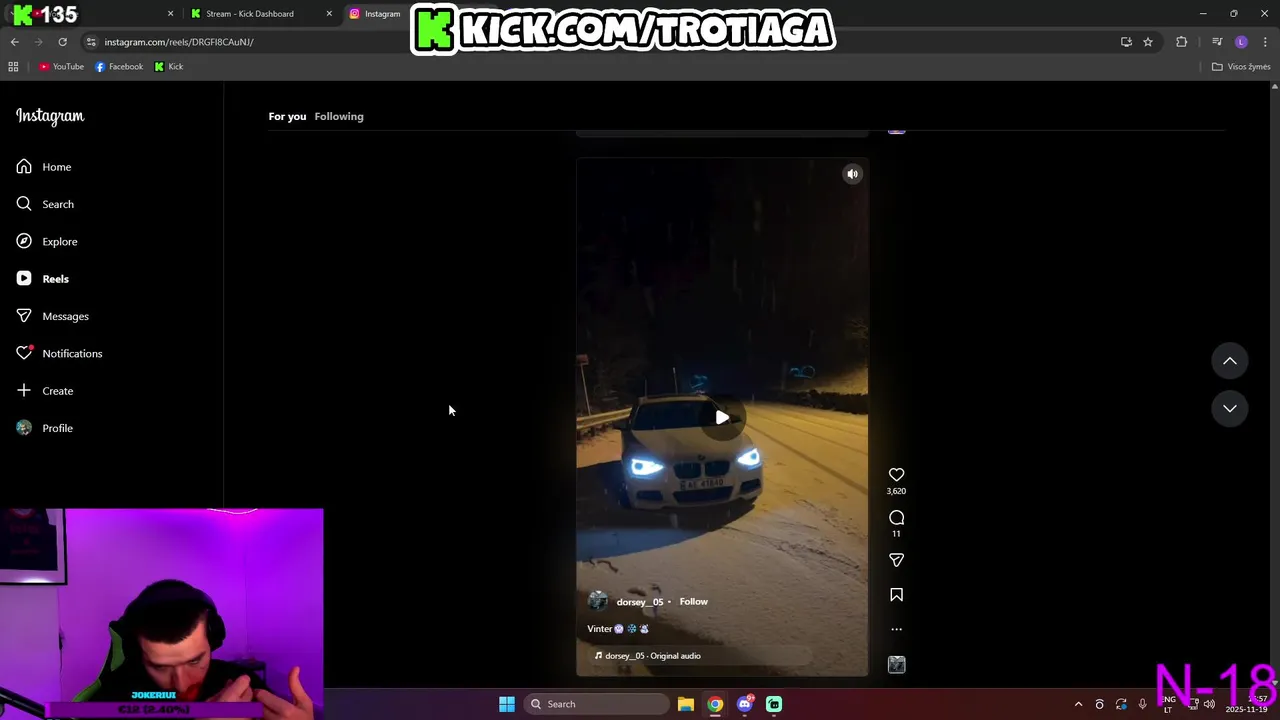This screenshot has height=720, width=1280.
Task: Open Chrome three-dot menu
Action: (1266, 42)
